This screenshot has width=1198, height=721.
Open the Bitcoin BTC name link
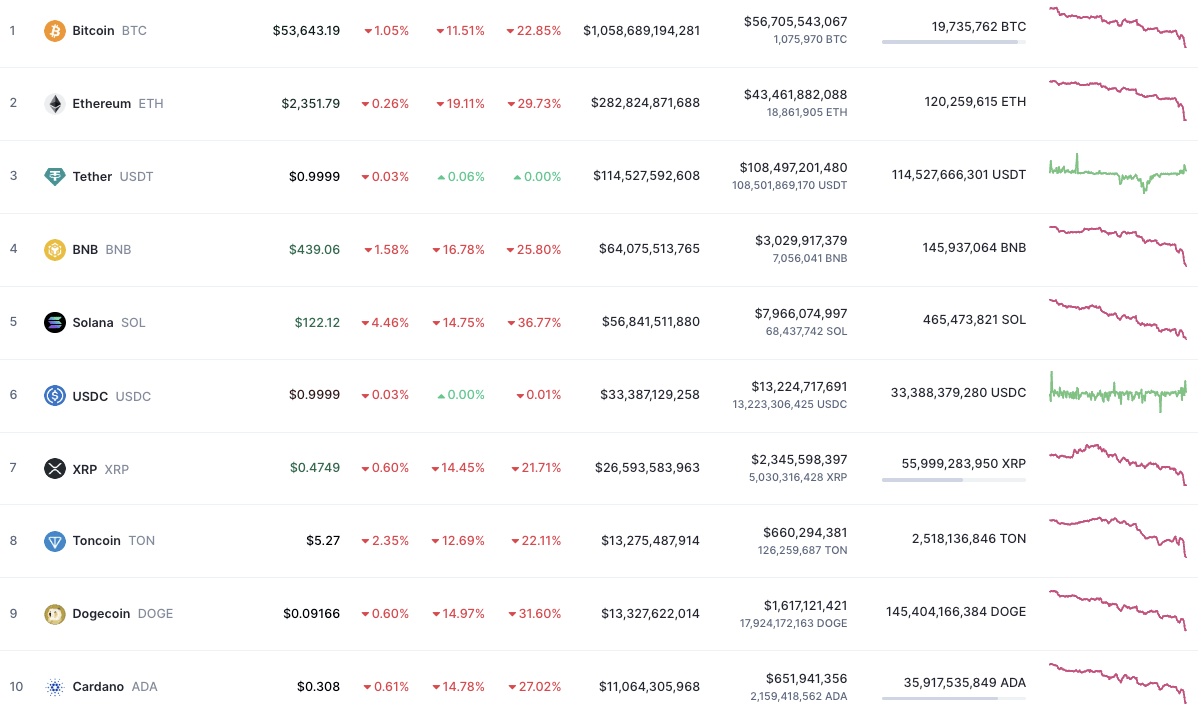(109, 31)
